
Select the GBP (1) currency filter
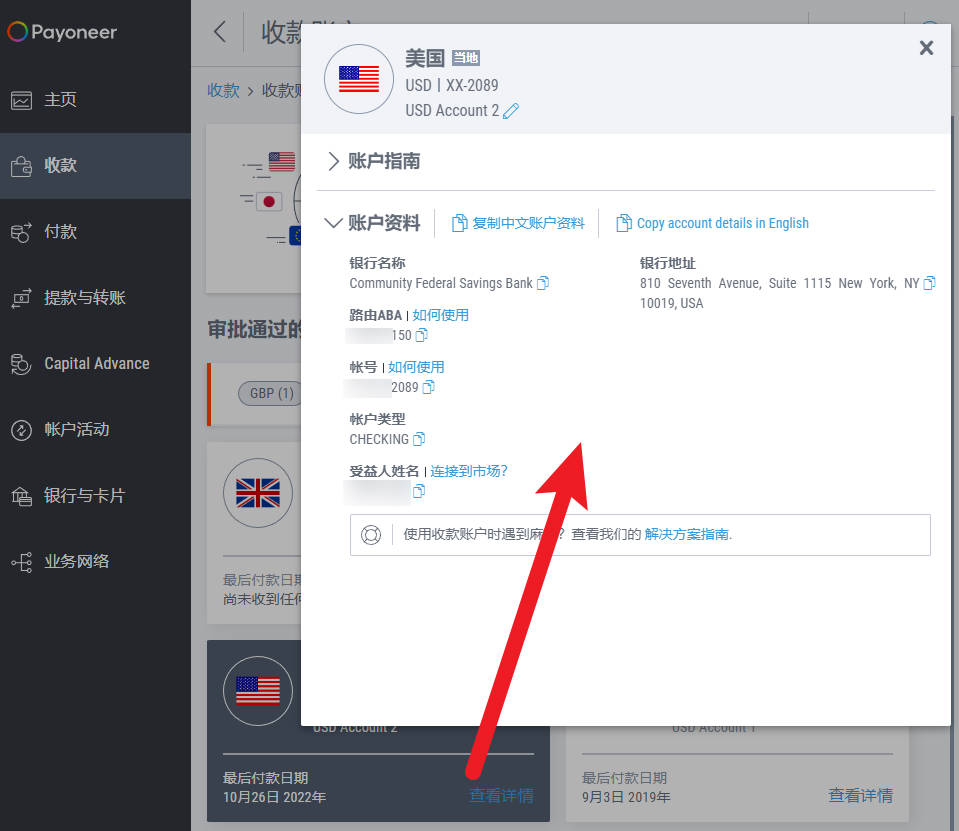tap(270, 393)
